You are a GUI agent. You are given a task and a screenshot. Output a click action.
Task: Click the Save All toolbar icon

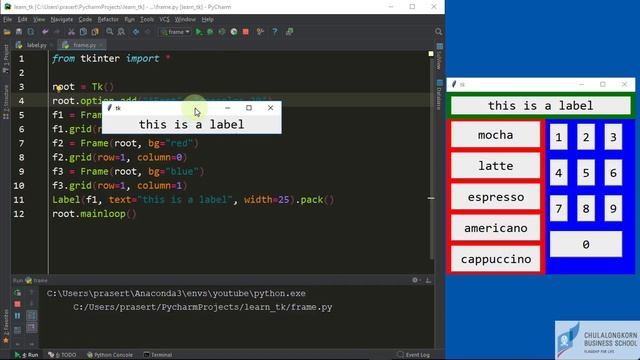pyautogui.click(x=19, y=32)
